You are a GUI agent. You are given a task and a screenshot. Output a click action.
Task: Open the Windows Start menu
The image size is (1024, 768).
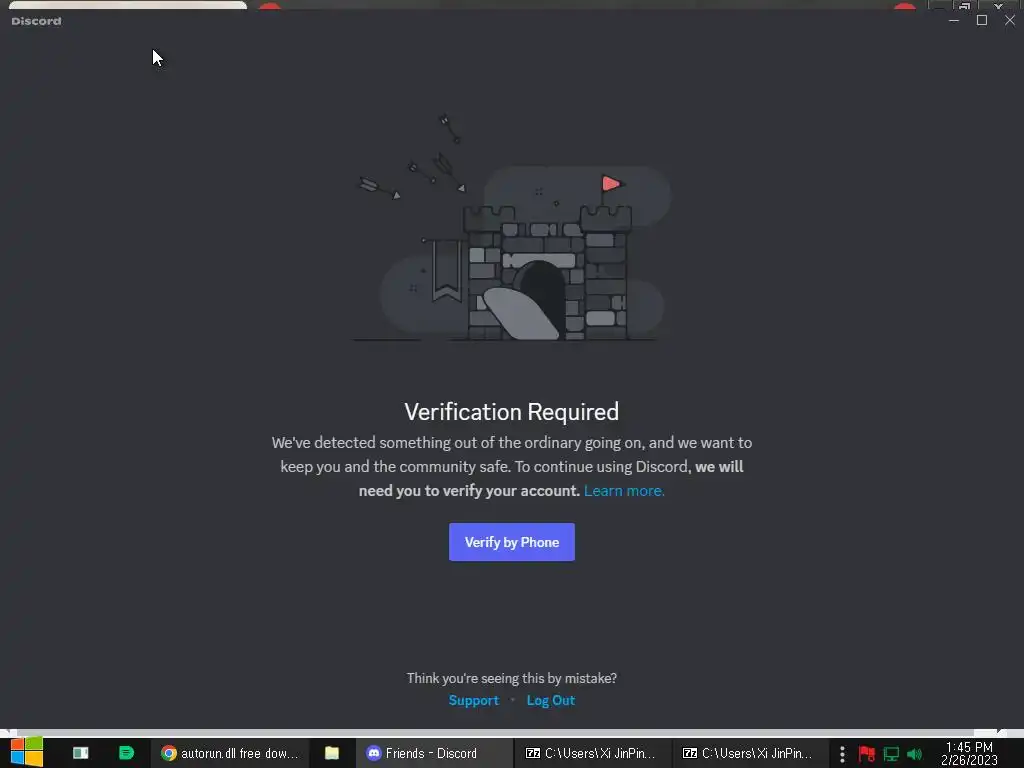pyautogui.click(x=27, y=753)
